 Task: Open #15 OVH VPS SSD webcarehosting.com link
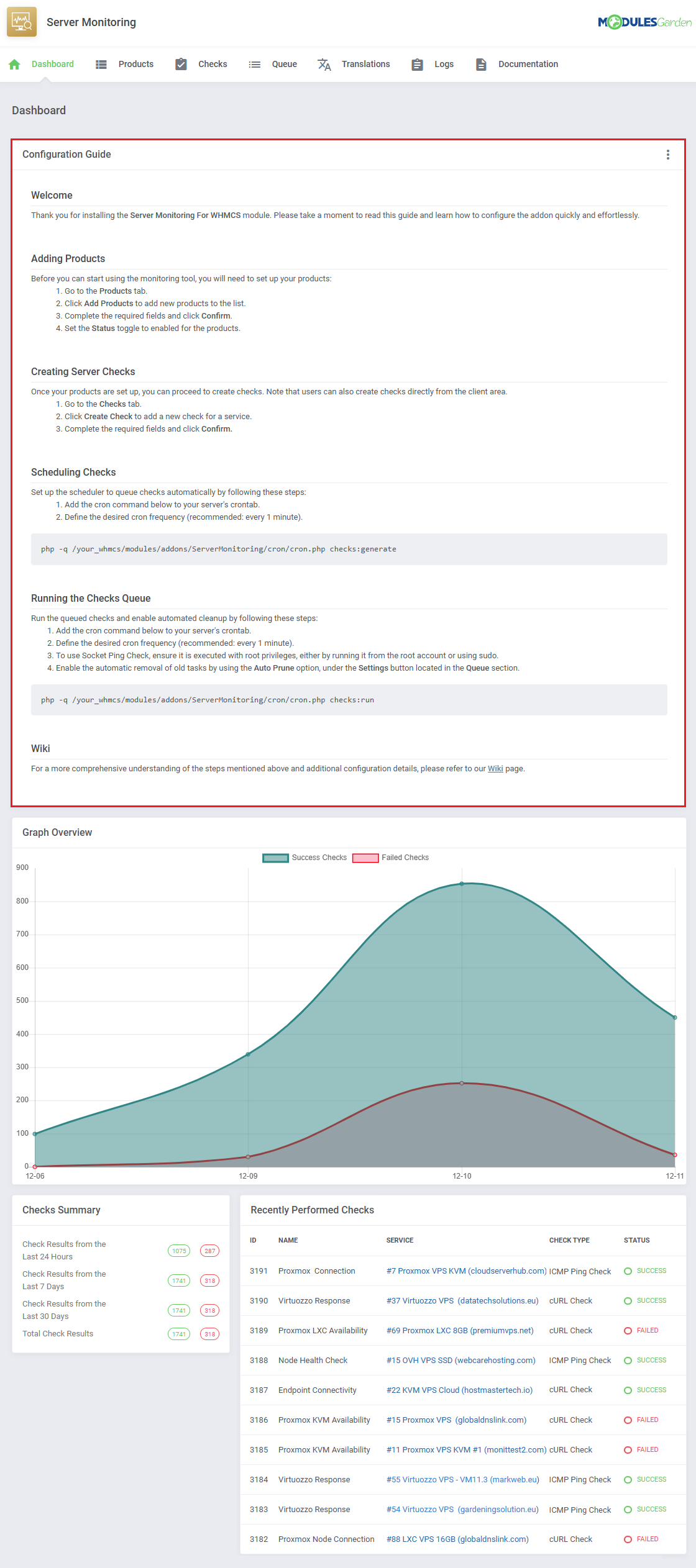point(461,1360)
